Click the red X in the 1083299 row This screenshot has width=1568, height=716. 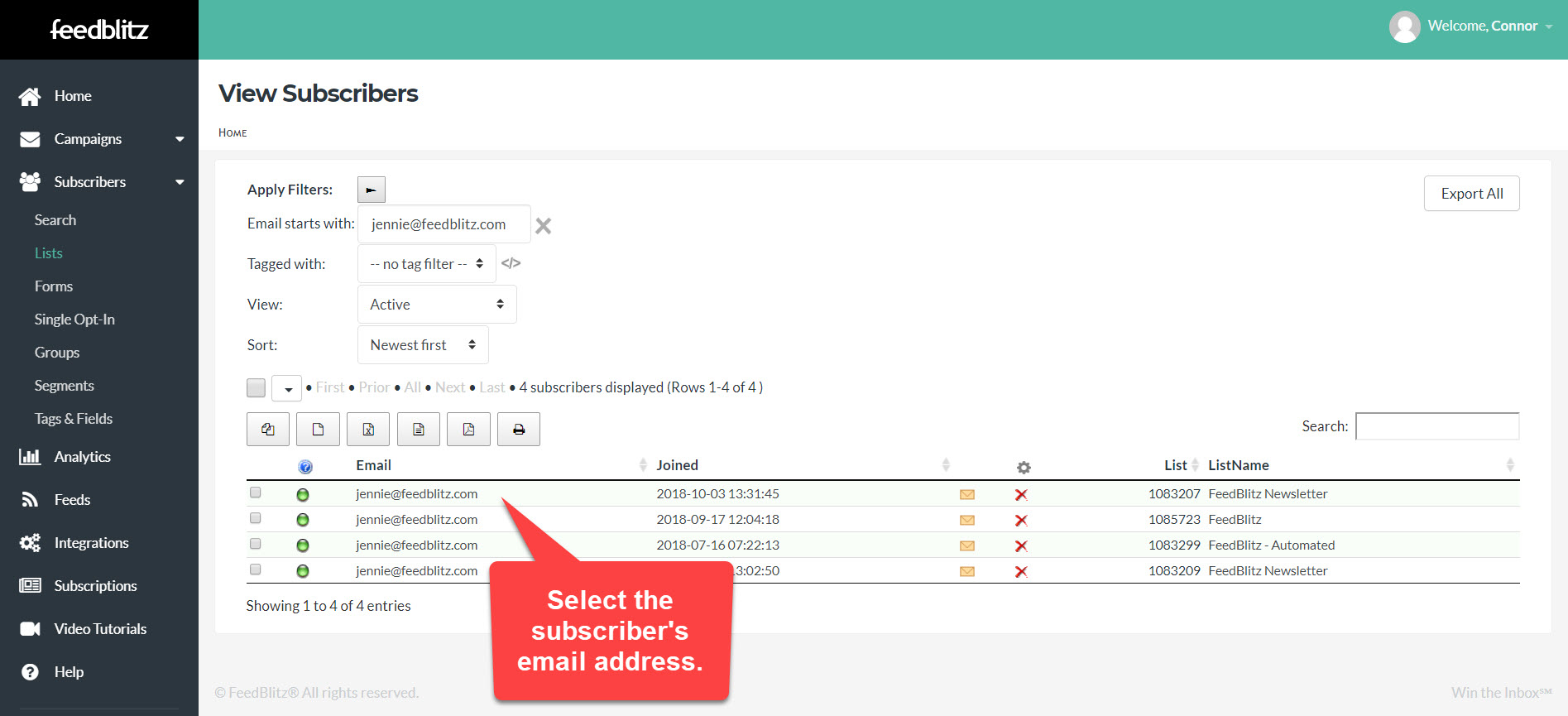[1021, 546]
